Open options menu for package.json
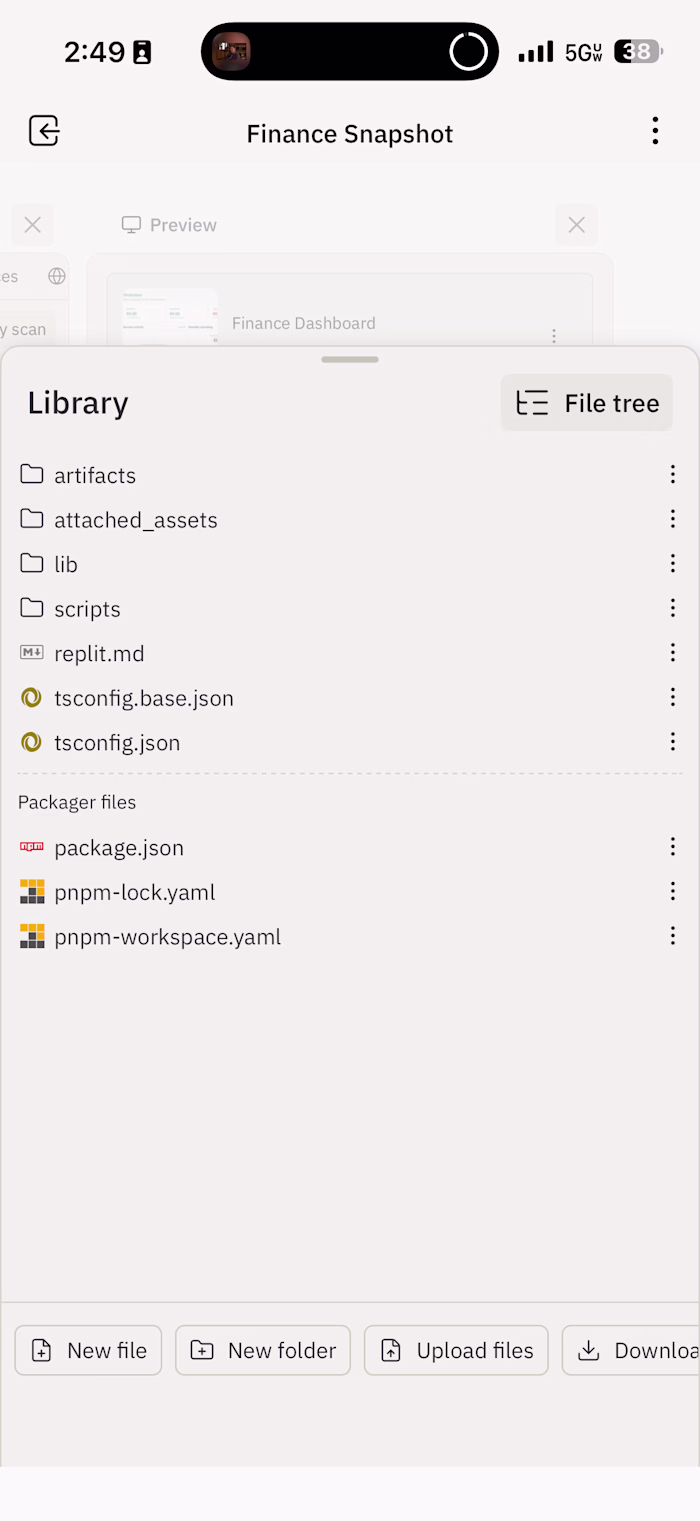This screenshot has height=1521, width=700. pos(673,847)
